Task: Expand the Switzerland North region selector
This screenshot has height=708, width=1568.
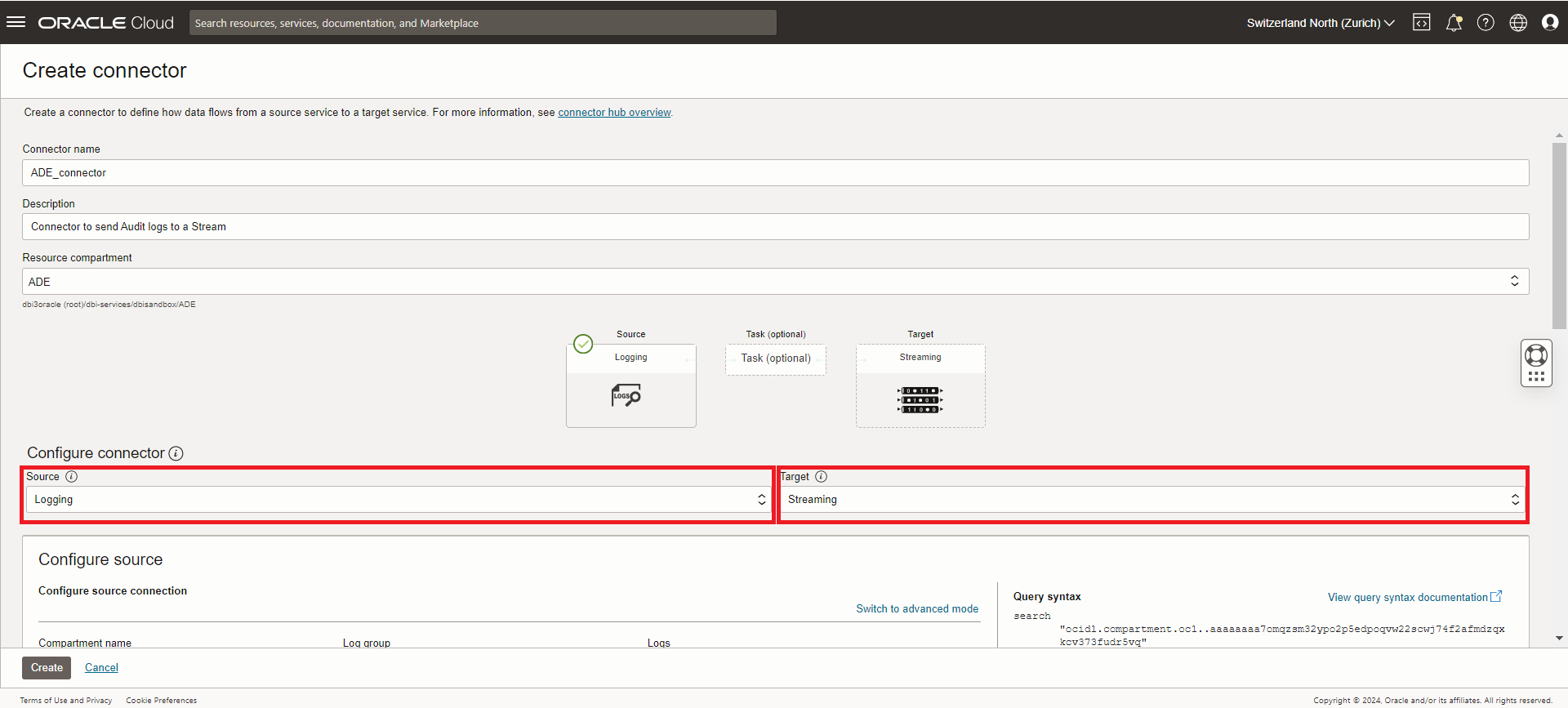Action: [x=1320, y=23]
